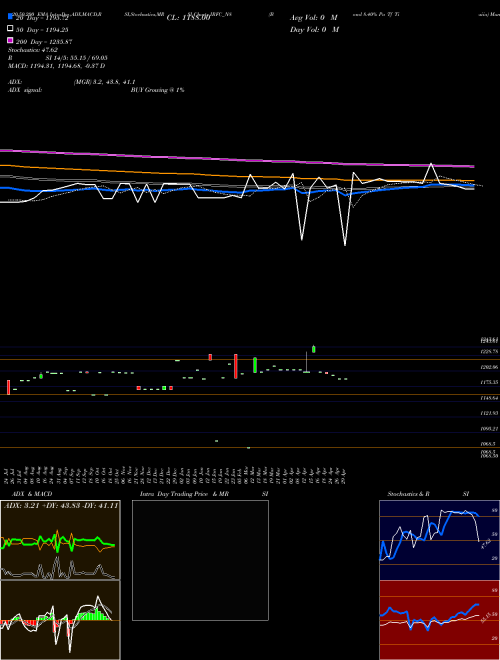This screenshot has height=660, width=500.
Task: Click the empty Intra Day chart box
Action: click(x=200, y=560)
